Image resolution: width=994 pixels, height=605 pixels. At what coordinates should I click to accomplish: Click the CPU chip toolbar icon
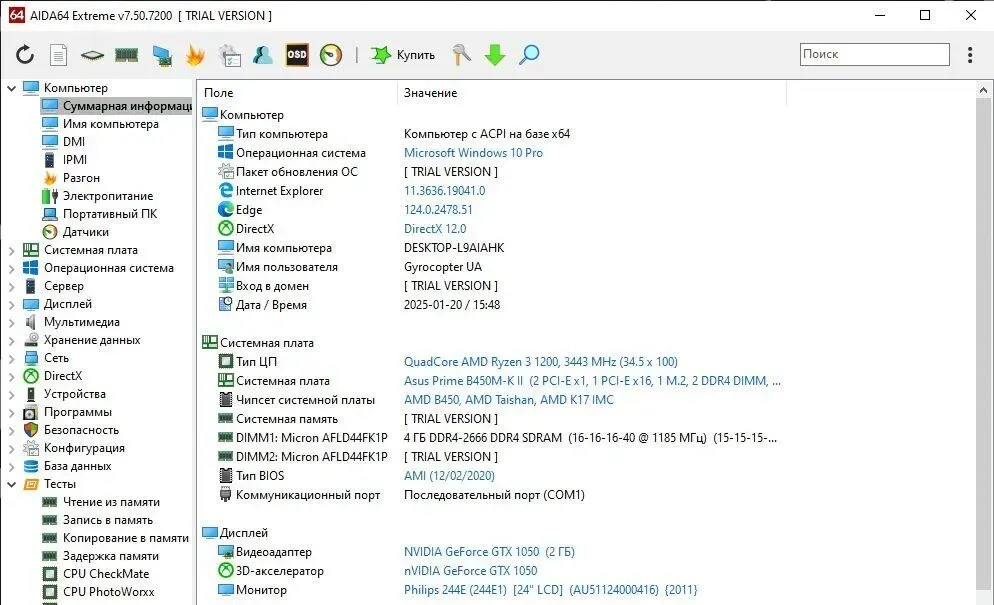[92, 55]
